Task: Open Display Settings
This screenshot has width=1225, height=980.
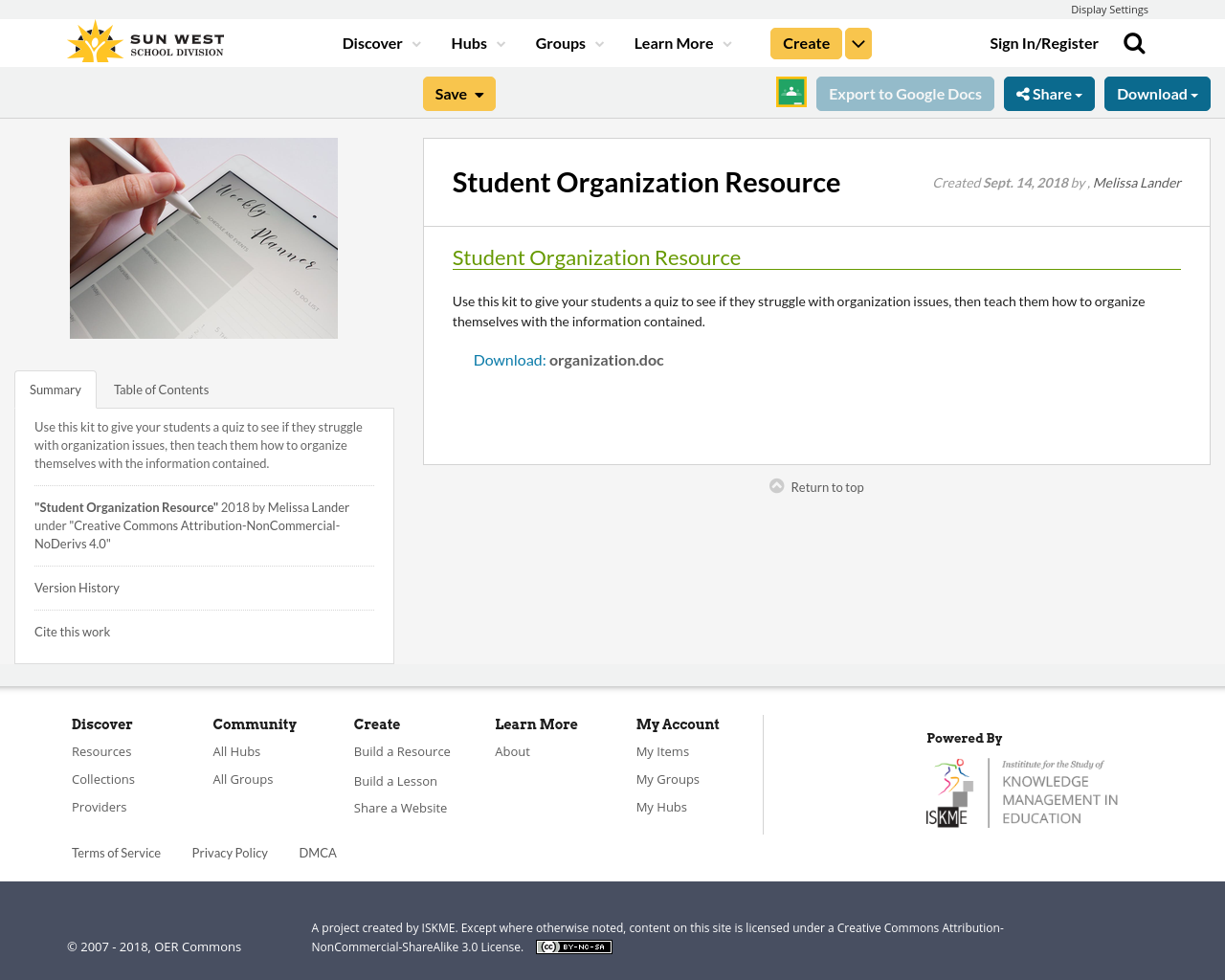Action: point(1109,8)
